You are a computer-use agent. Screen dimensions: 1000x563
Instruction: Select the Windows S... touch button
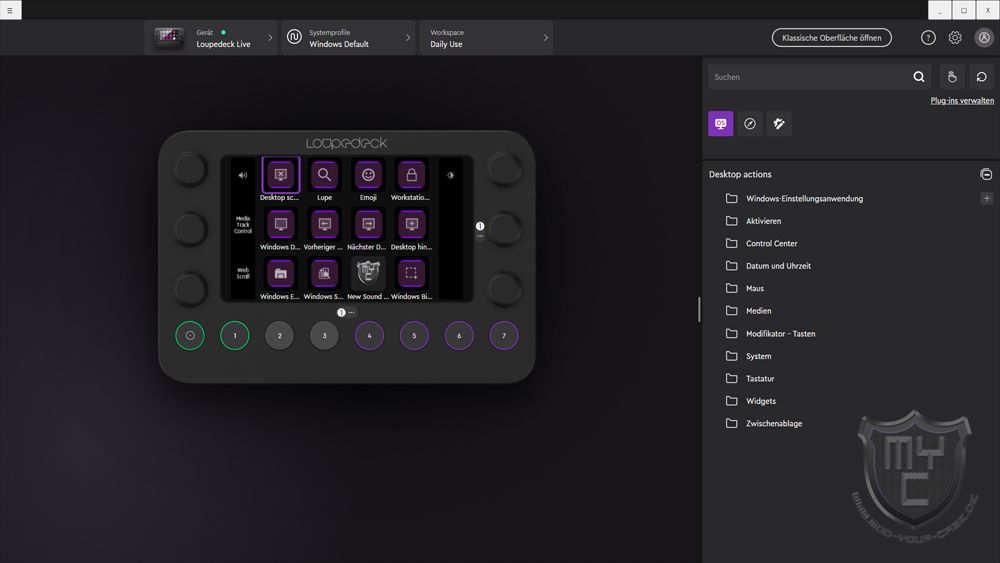click(x=324, y=274)
